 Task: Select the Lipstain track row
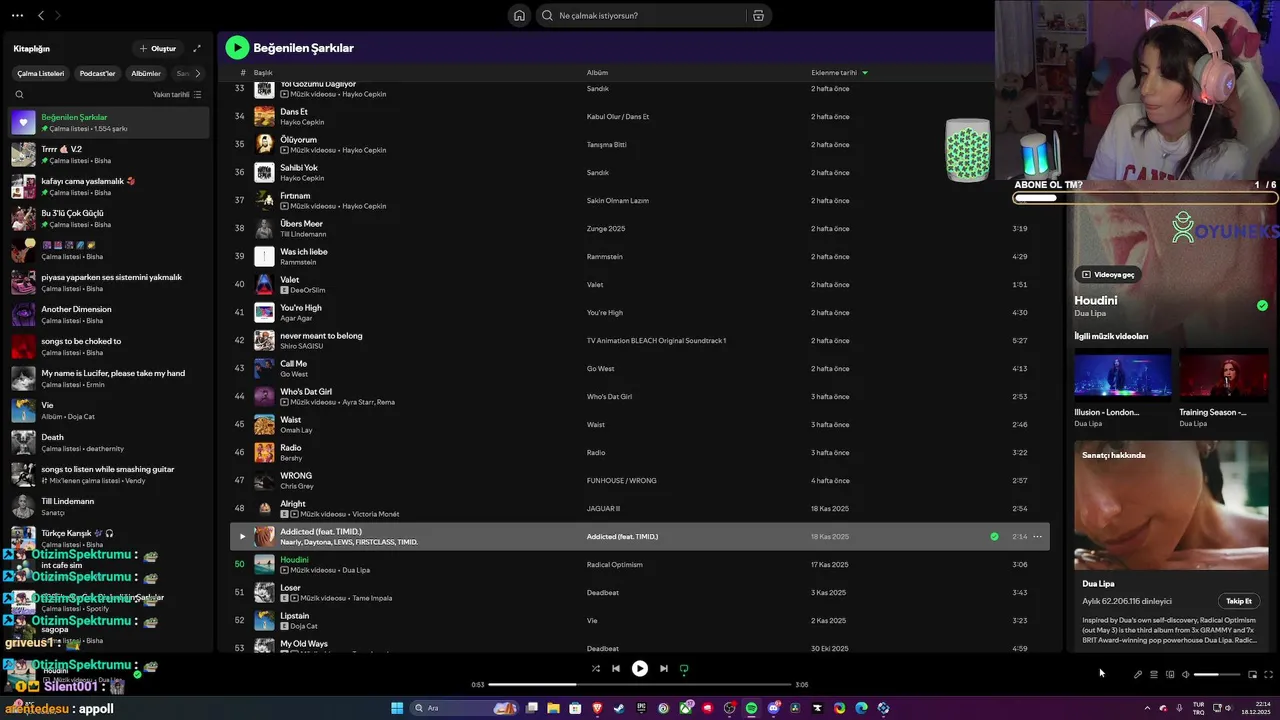640,620
